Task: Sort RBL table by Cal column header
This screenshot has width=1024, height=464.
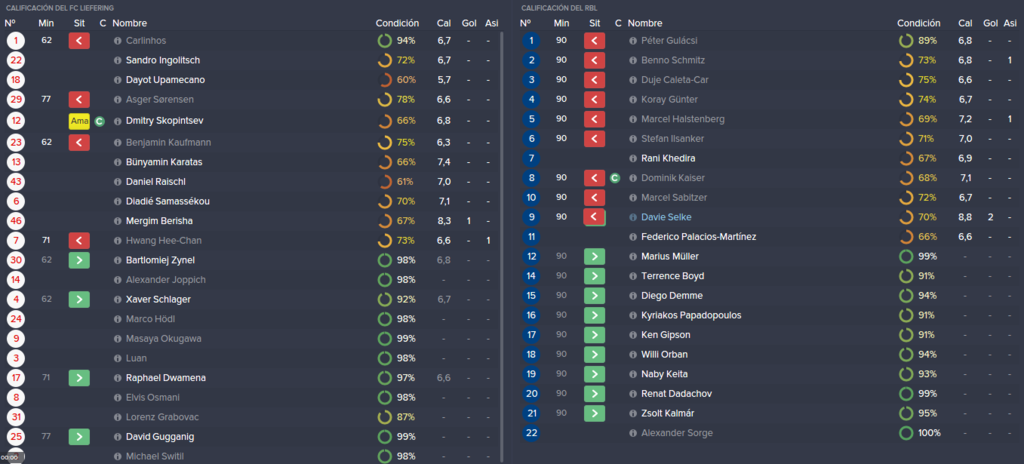Action: pos(965,23)
